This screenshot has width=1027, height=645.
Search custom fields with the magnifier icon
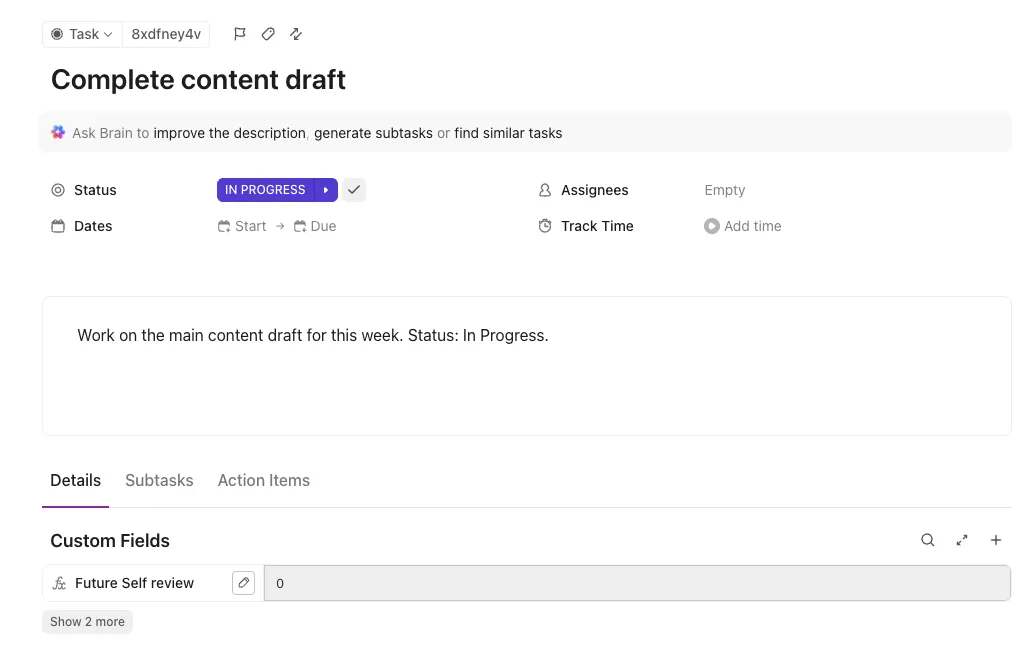pyautogui.click(x=927, y=540)
